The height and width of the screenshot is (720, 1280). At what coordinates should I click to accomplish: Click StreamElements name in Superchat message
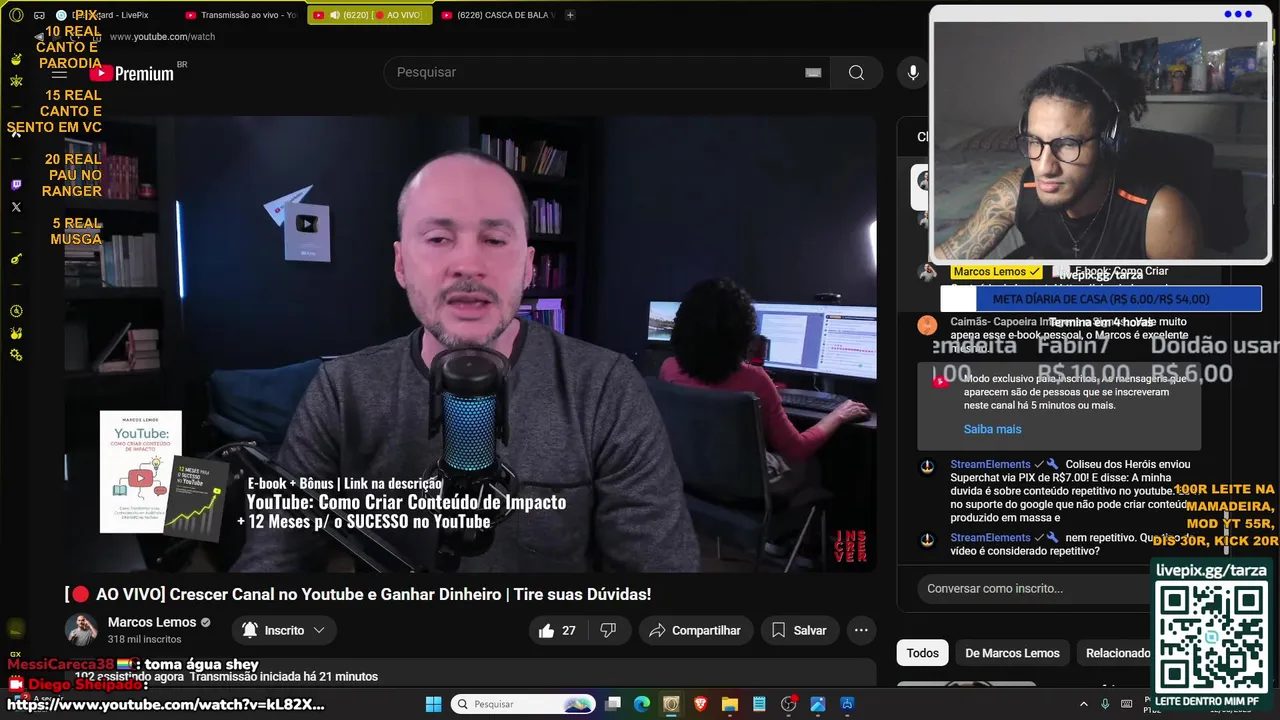coord(990,464)
